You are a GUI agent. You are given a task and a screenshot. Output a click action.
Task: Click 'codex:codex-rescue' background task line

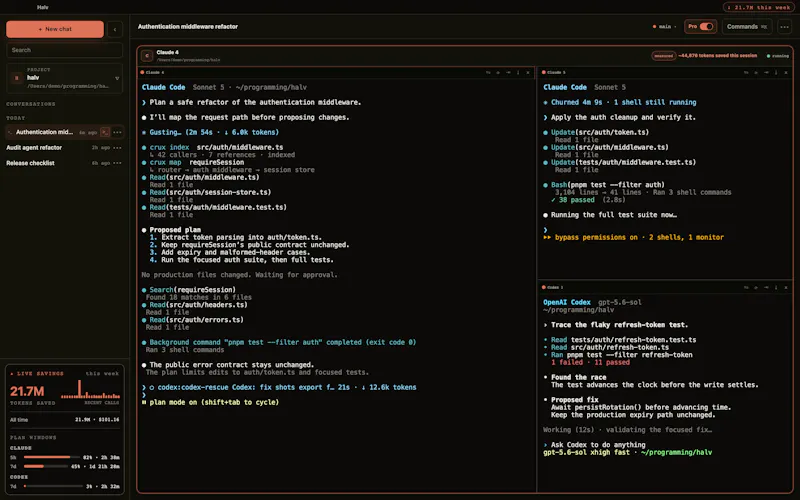(x=279, y=387)
